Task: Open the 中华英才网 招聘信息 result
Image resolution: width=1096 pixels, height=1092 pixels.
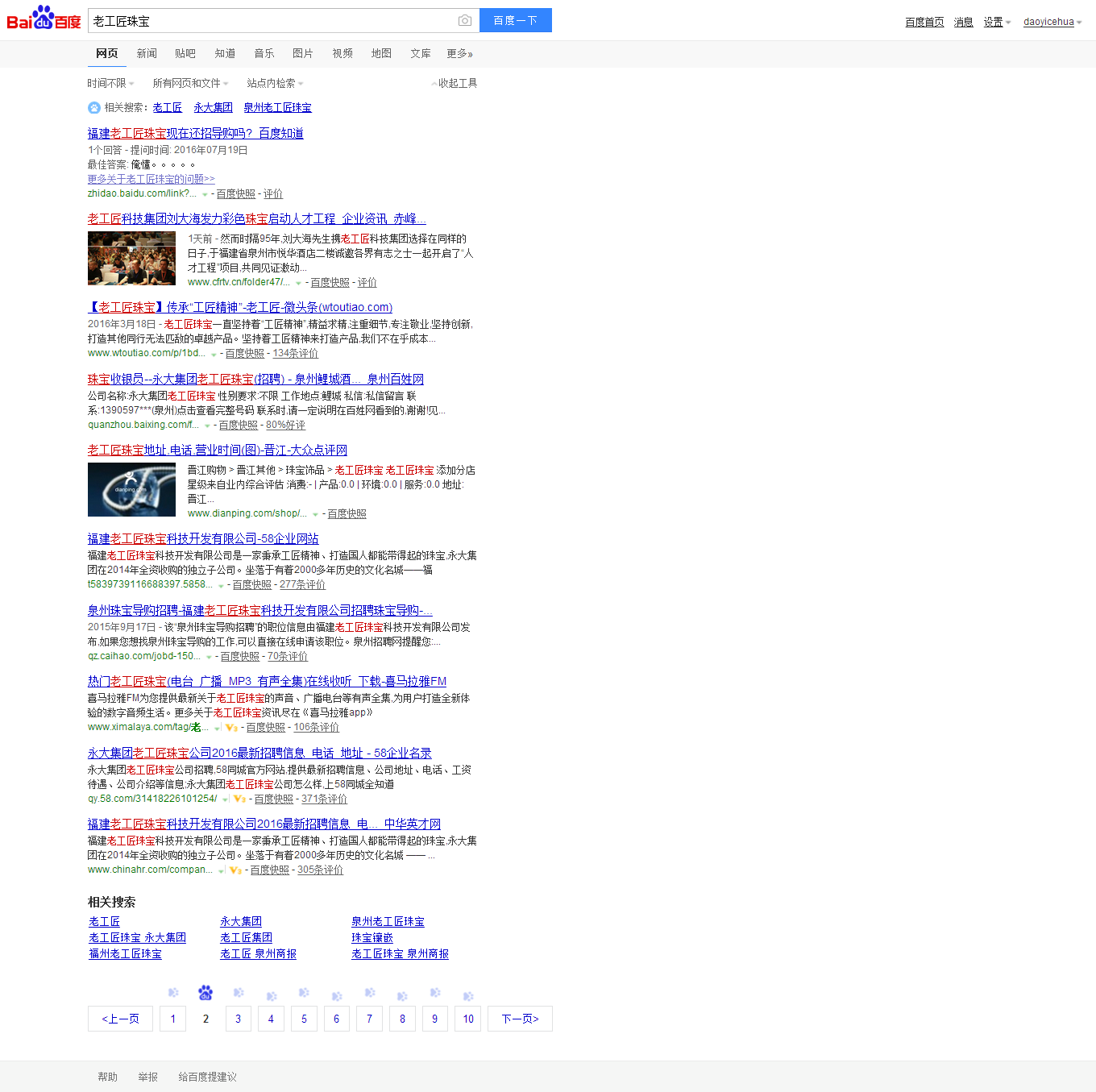Action: (x=264, y=824)
